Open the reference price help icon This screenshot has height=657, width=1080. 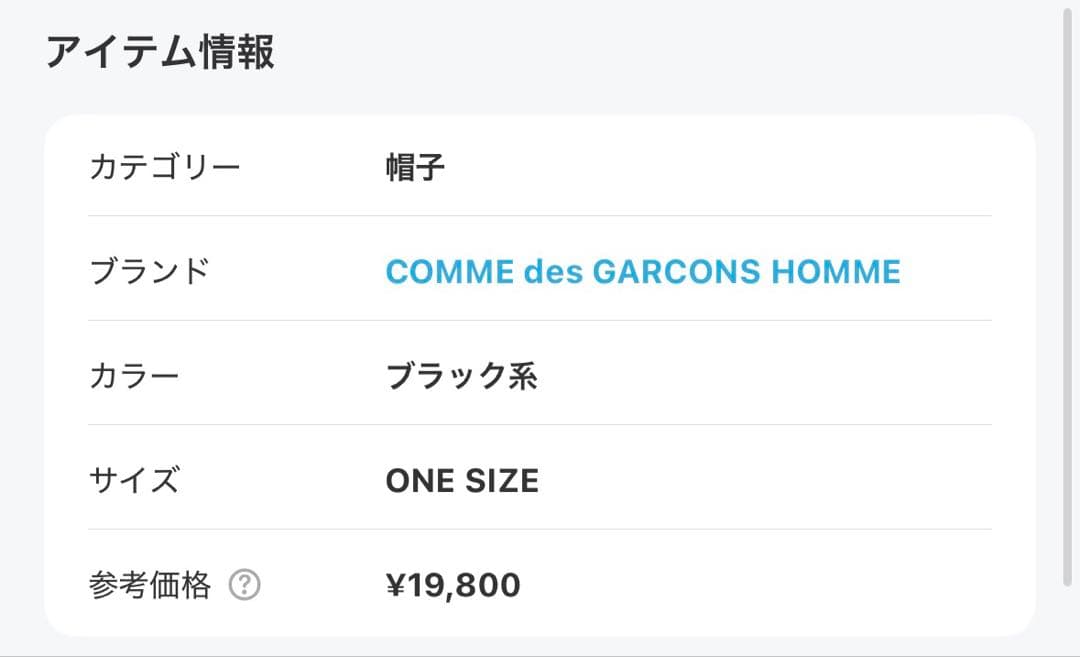tap(244, 585)
